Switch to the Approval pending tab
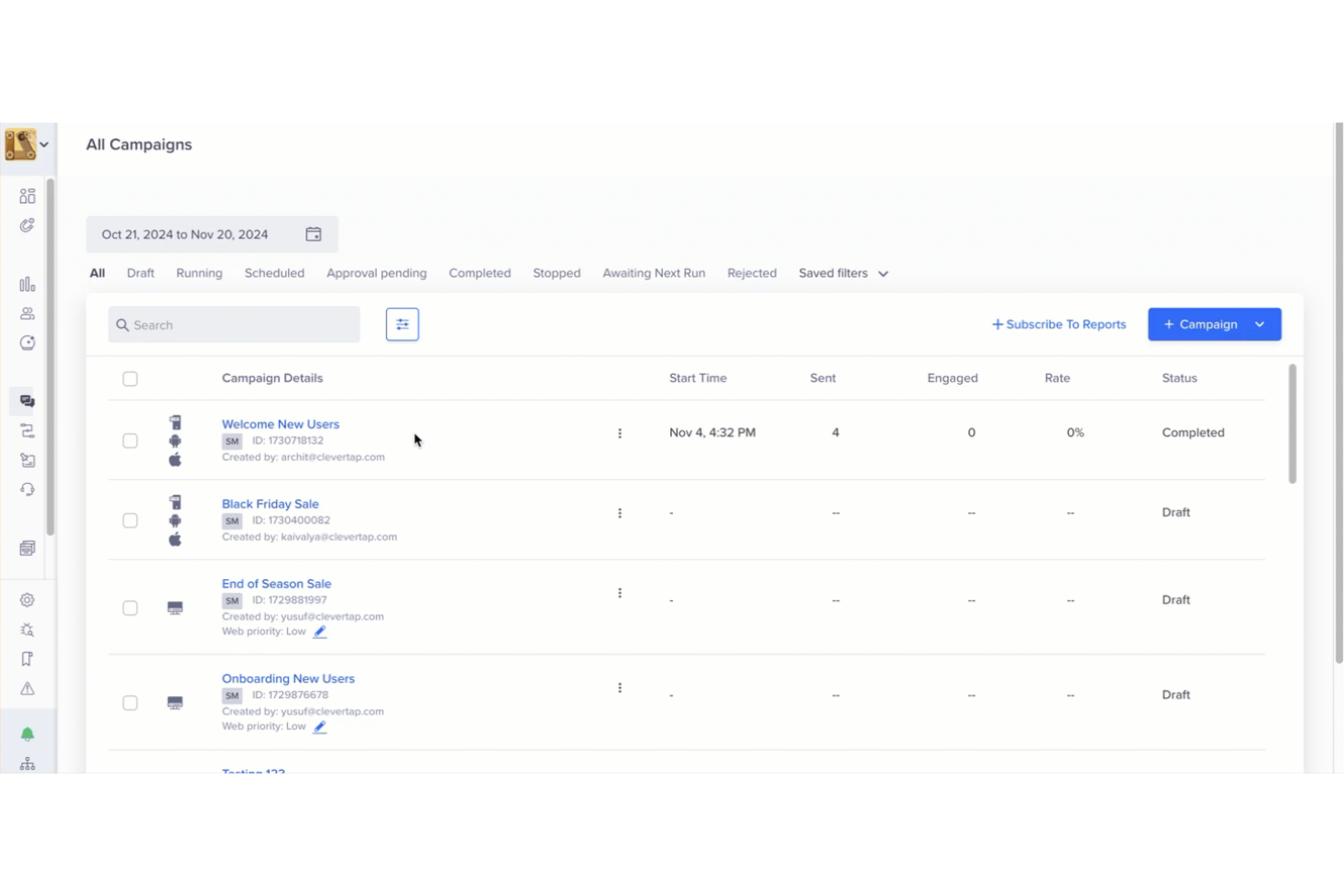 (376, 273)
